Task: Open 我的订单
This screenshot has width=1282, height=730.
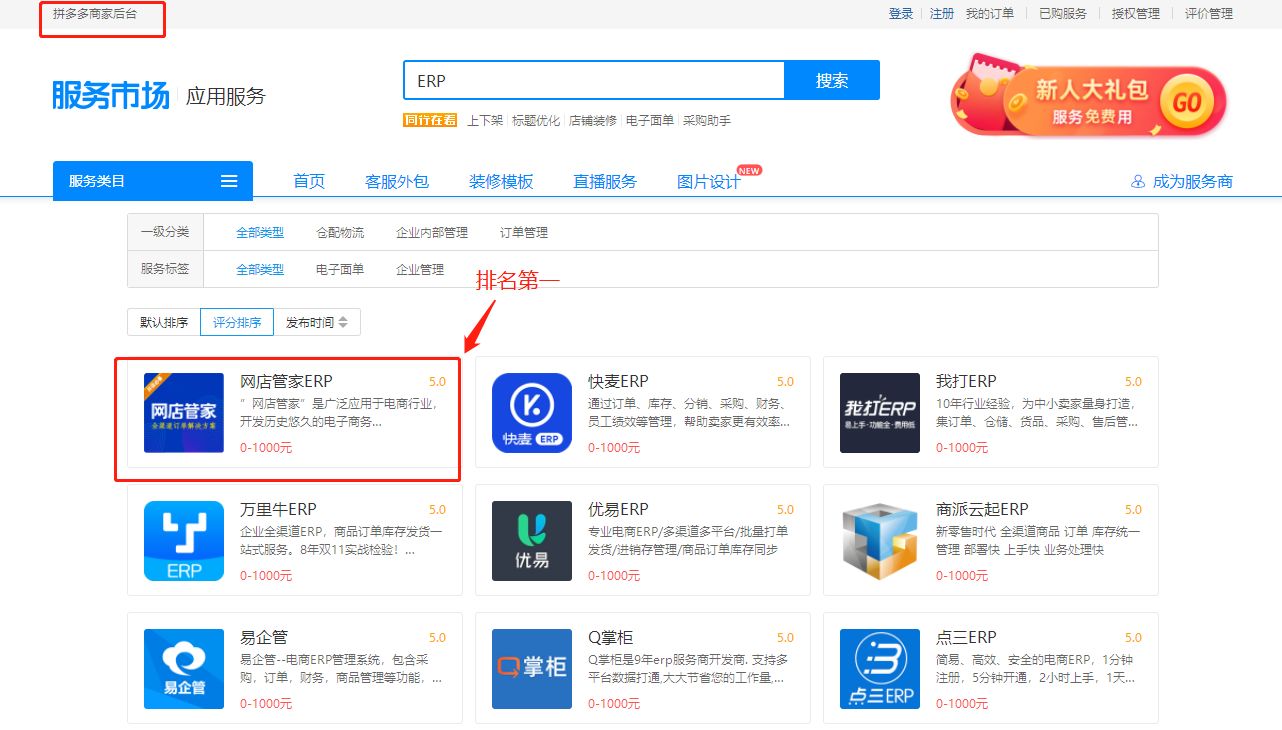Action: coord(990,14)
